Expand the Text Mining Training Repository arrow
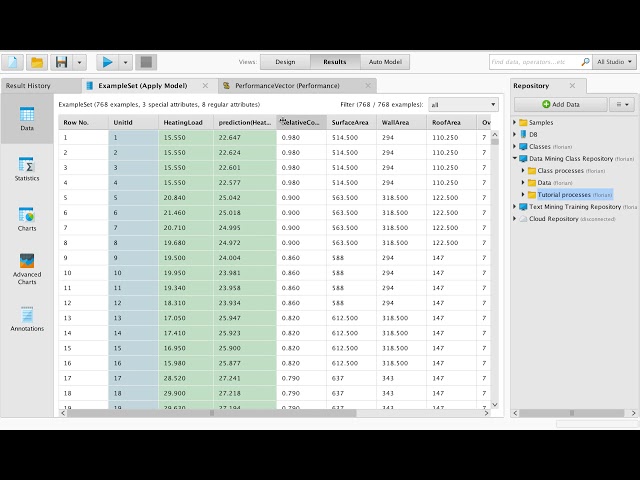The image size is (640, 480). (515, 207)
